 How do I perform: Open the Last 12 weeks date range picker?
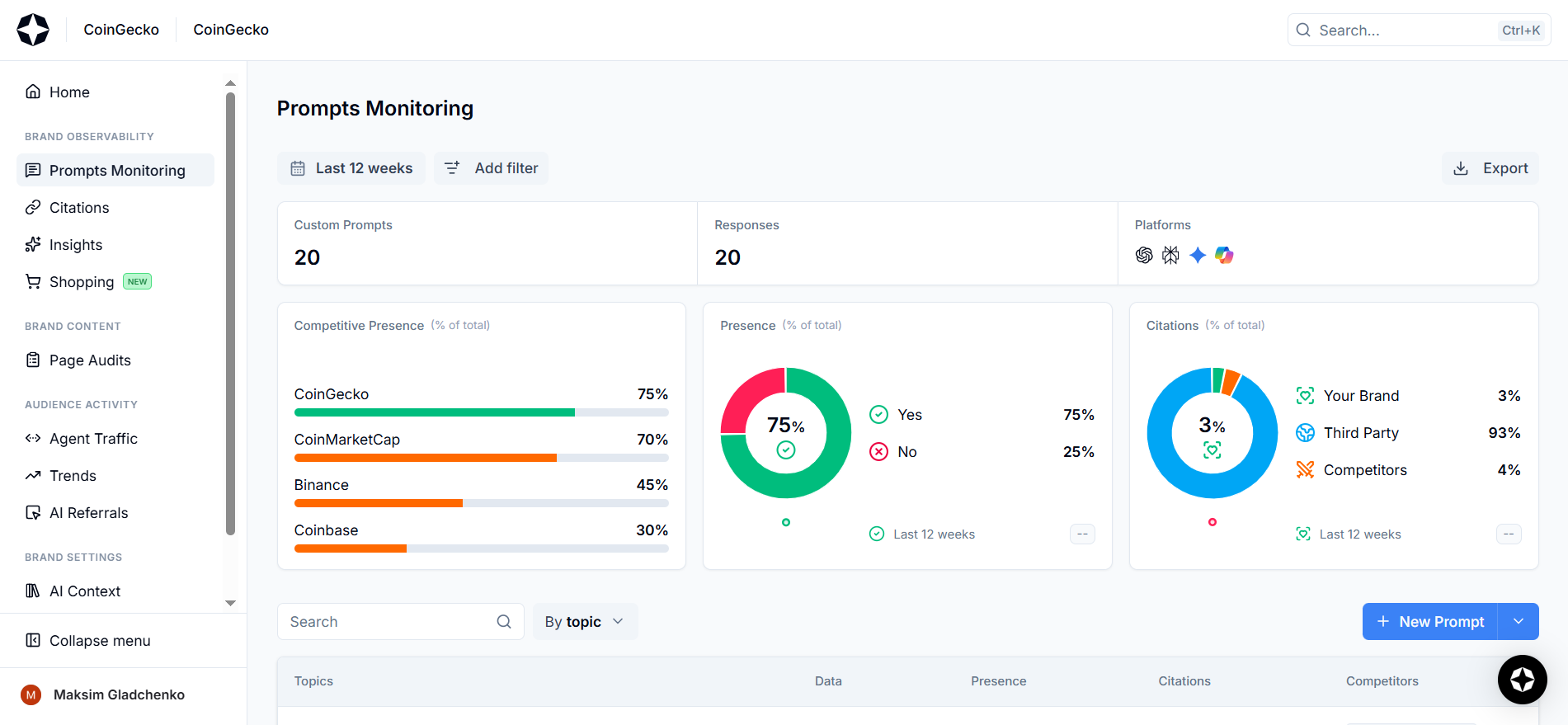click(x=351, y=168)
